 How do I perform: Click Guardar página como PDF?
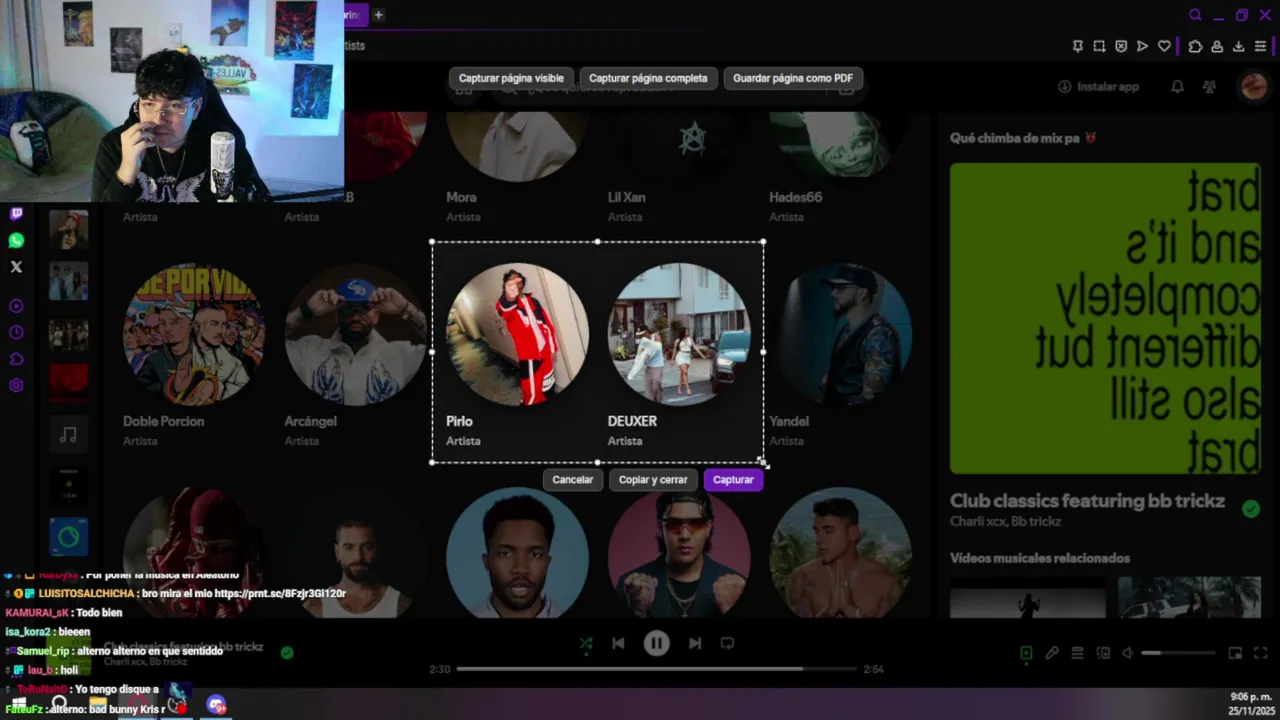tap(793, 78)
